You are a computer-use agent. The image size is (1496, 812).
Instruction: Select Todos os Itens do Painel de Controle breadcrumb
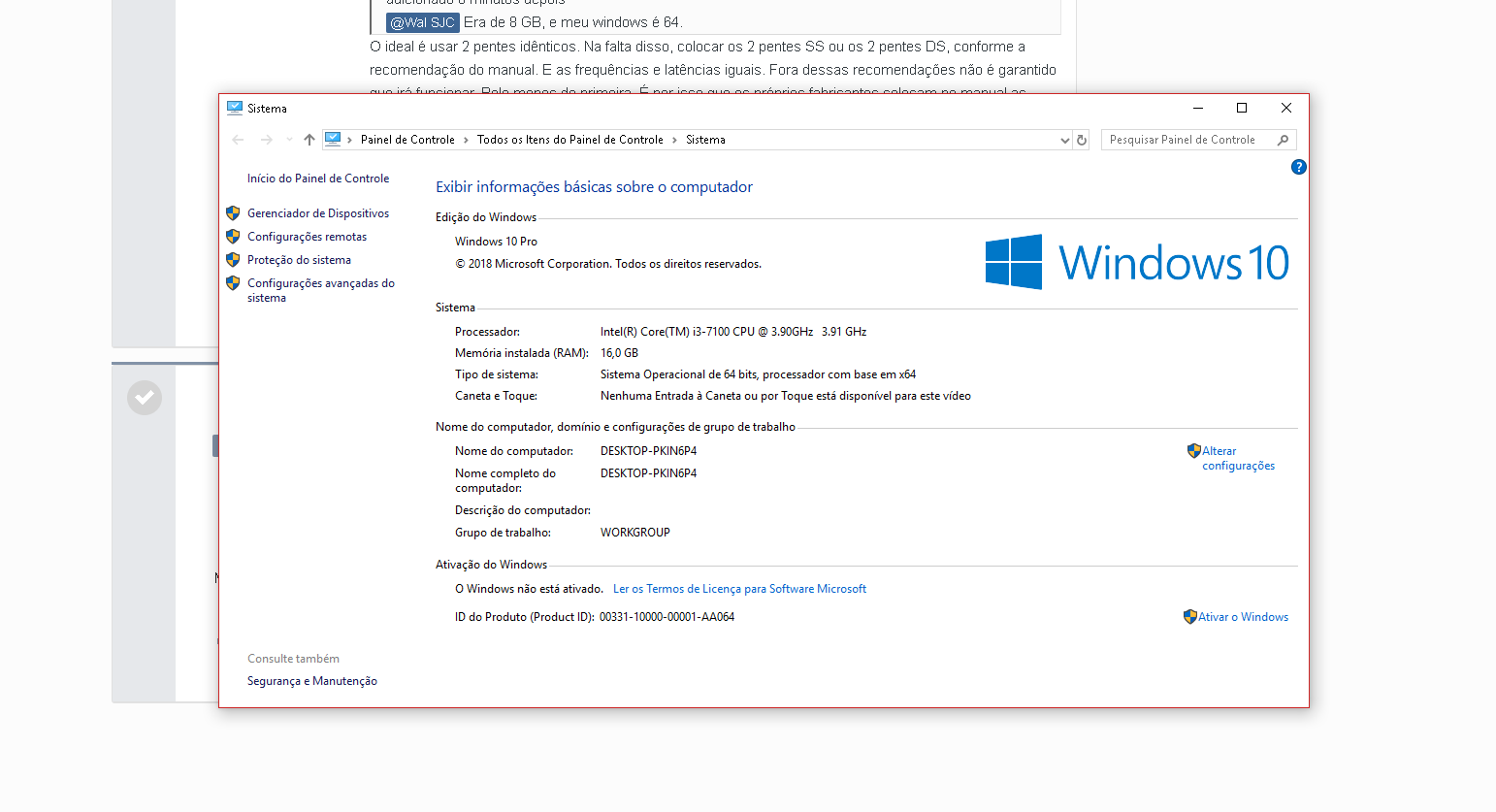click(x=570, y=140)
